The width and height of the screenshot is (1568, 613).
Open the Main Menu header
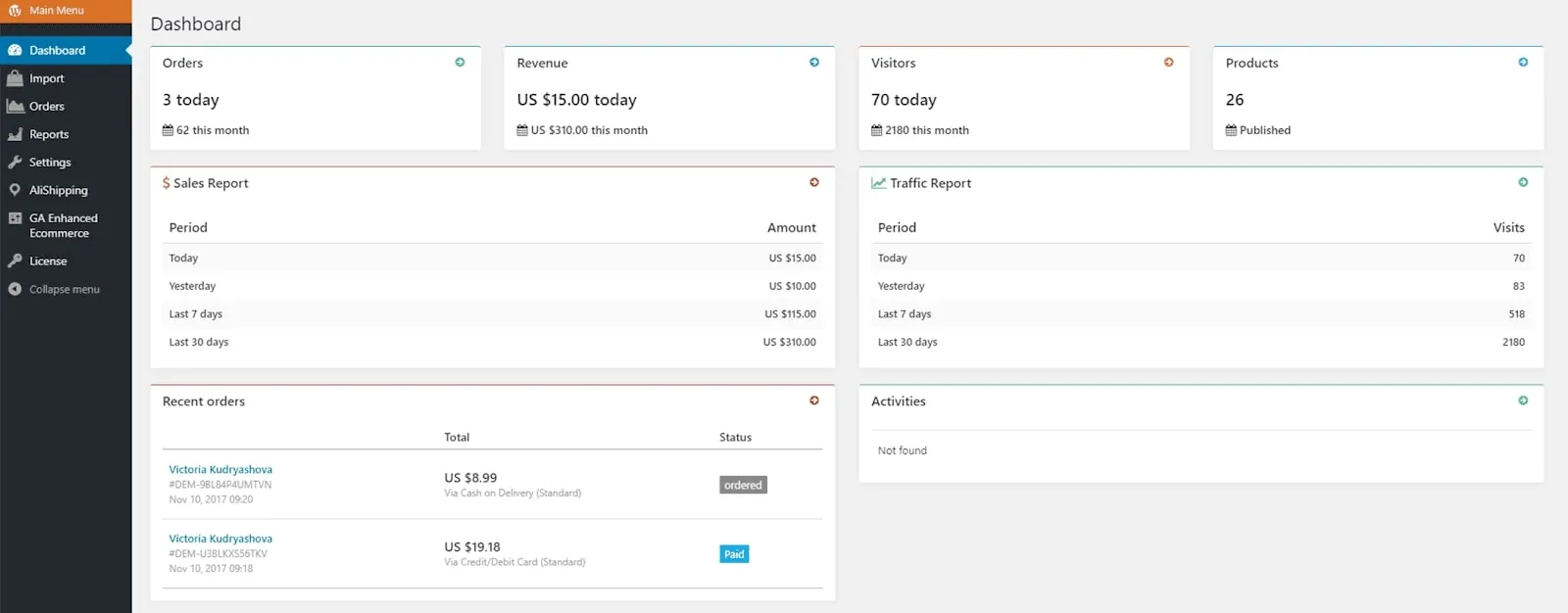[66, 11]
